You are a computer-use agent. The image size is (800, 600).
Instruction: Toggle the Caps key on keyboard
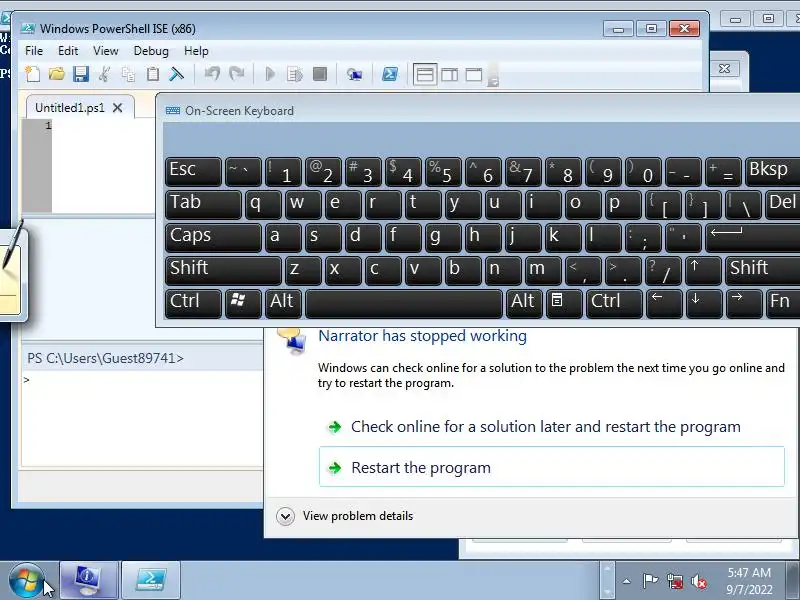point(213,238)
